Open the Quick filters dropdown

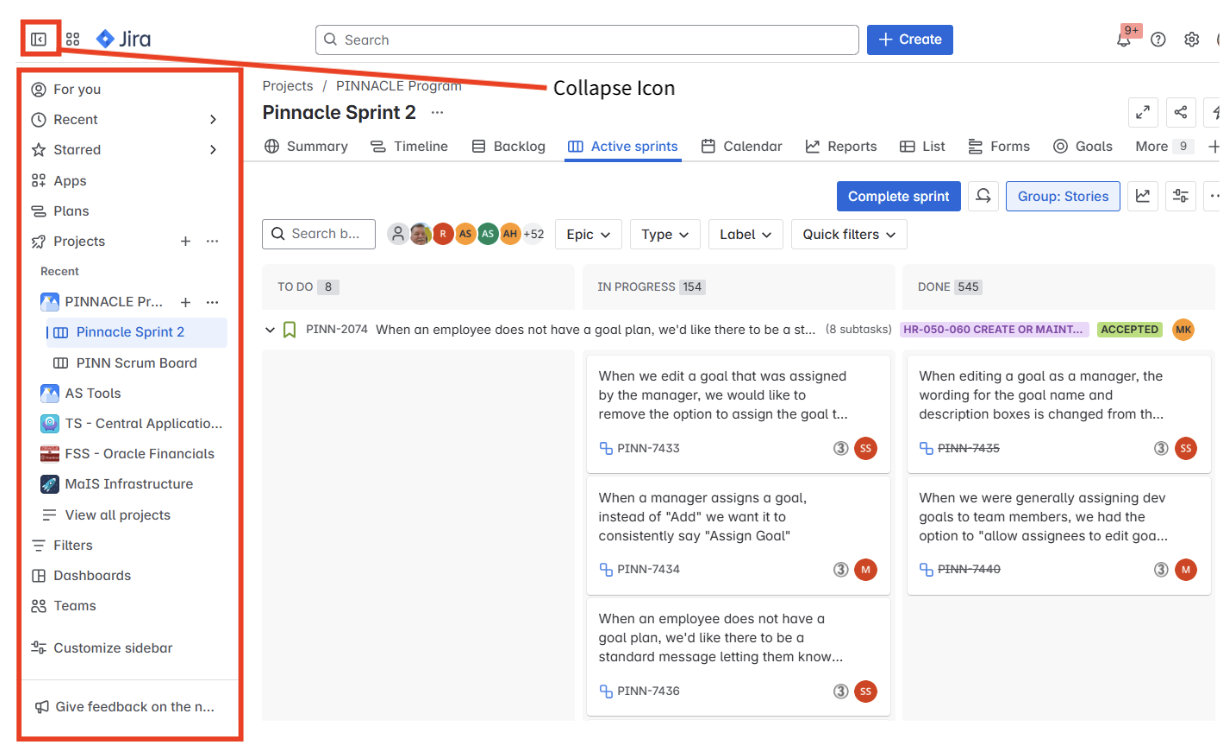point(848,234)
